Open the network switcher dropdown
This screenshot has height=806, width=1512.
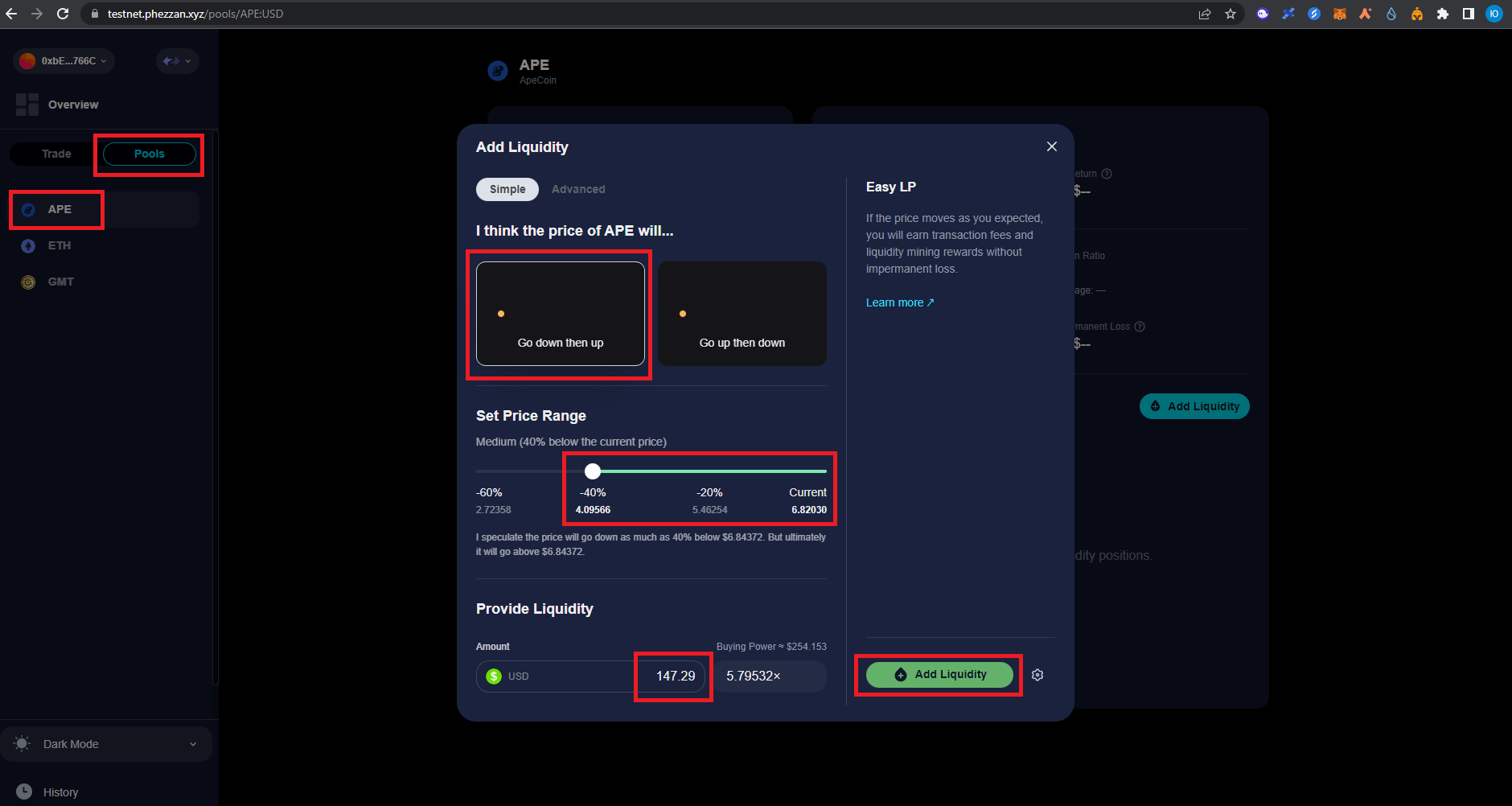coord(177,61)
